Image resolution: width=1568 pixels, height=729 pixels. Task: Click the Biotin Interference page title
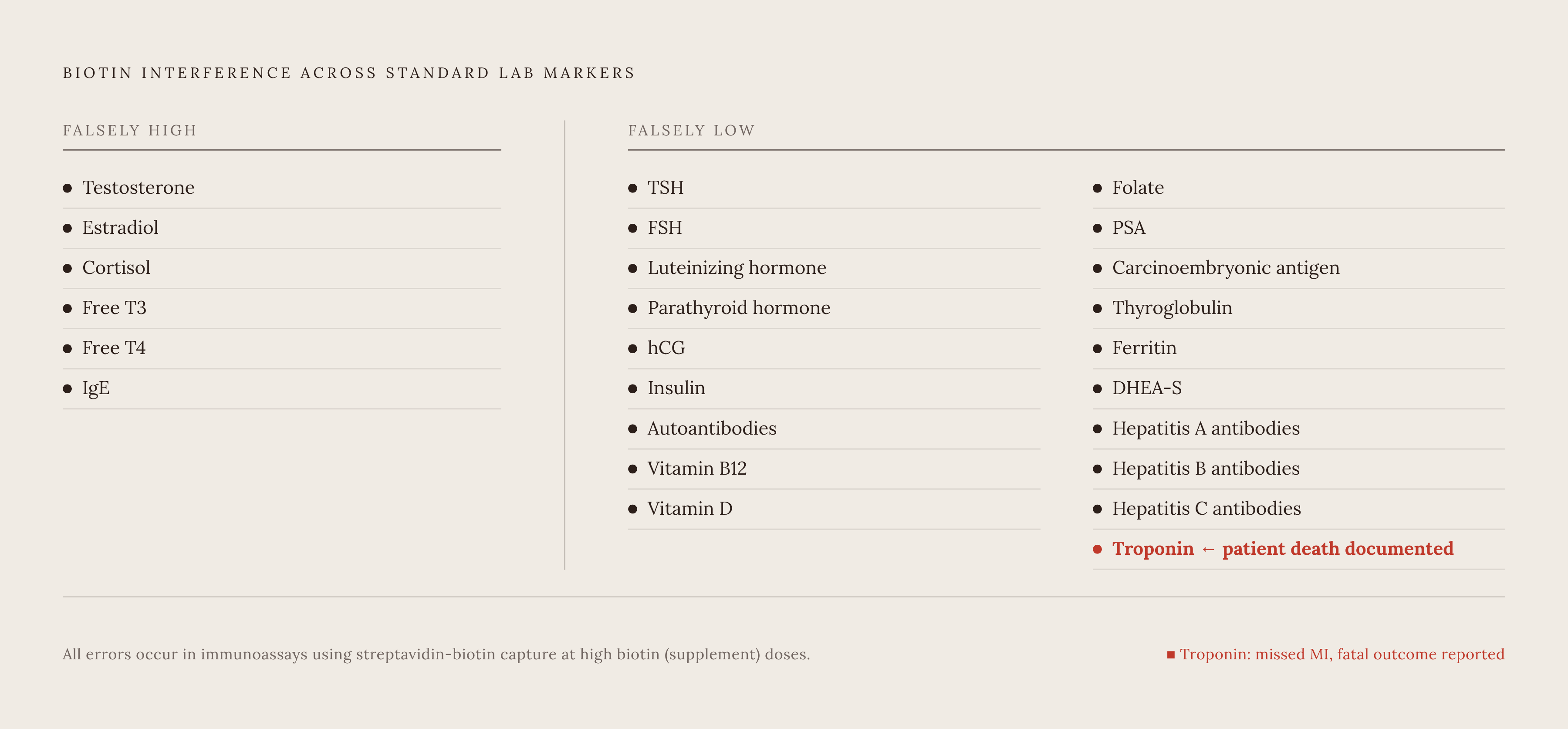pos(349,73)
